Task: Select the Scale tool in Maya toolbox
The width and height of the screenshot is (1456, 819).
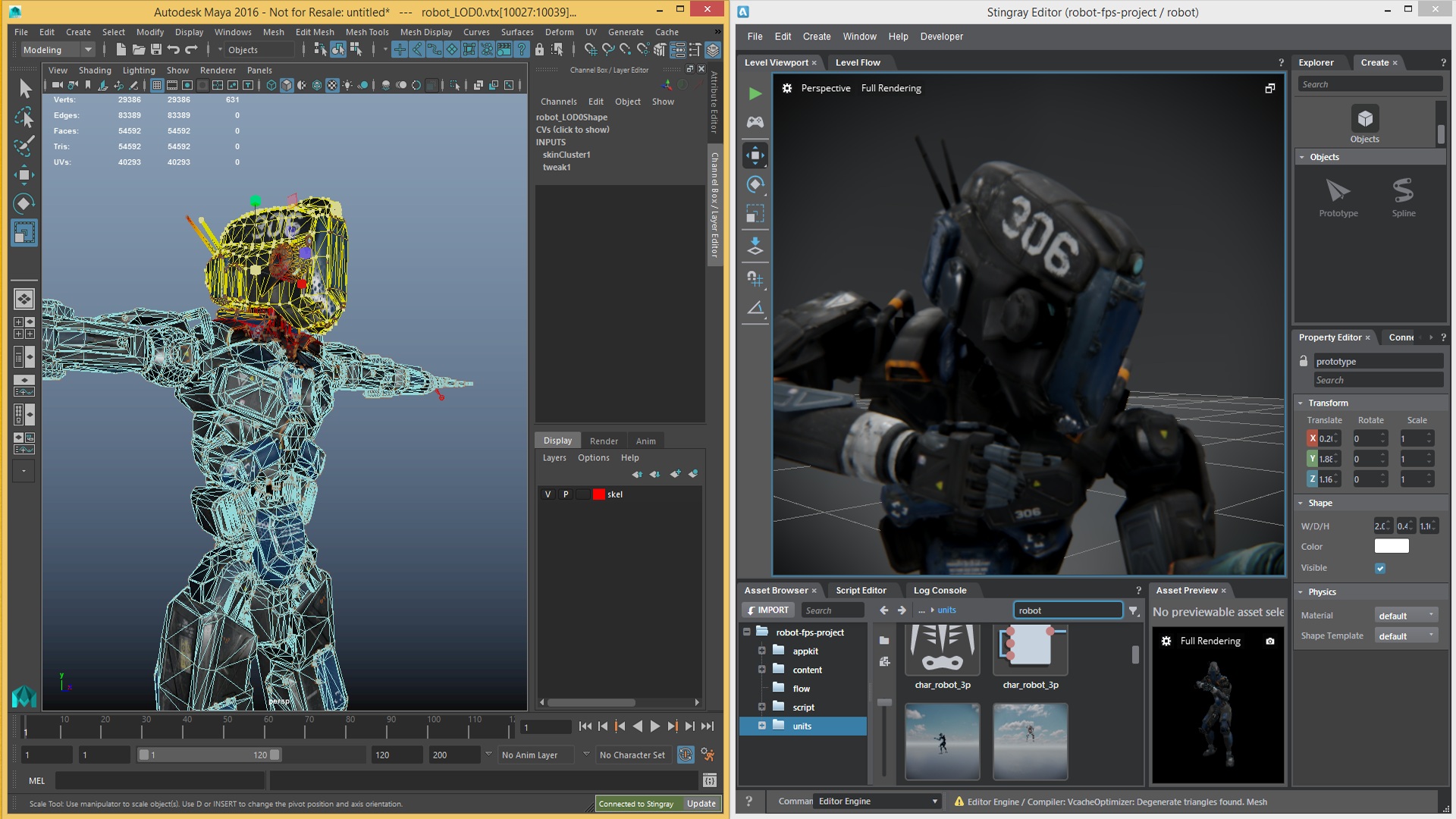Action: coord(24,232)
